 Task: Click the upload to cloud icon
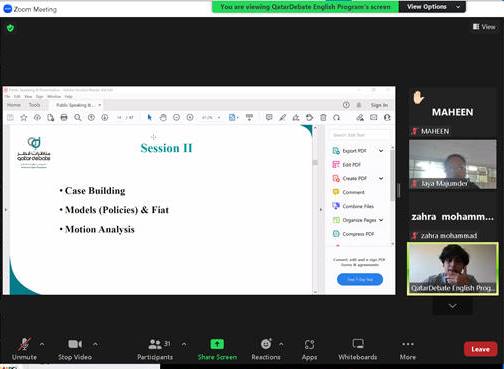37,117
